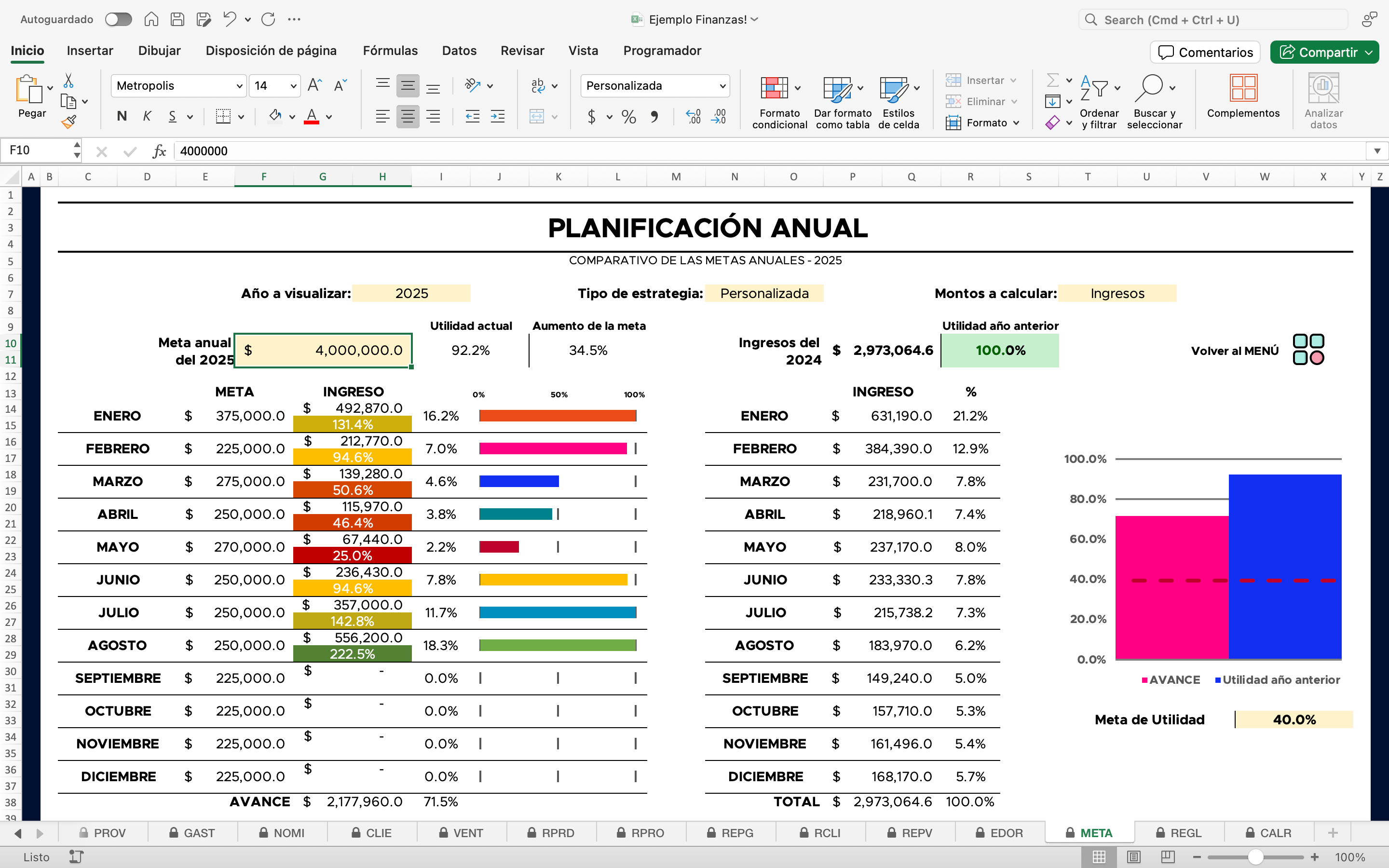The height and width of the screenshot is (868, 1389).
Task: Add a new sheet with plus button
Action: 1333,833
